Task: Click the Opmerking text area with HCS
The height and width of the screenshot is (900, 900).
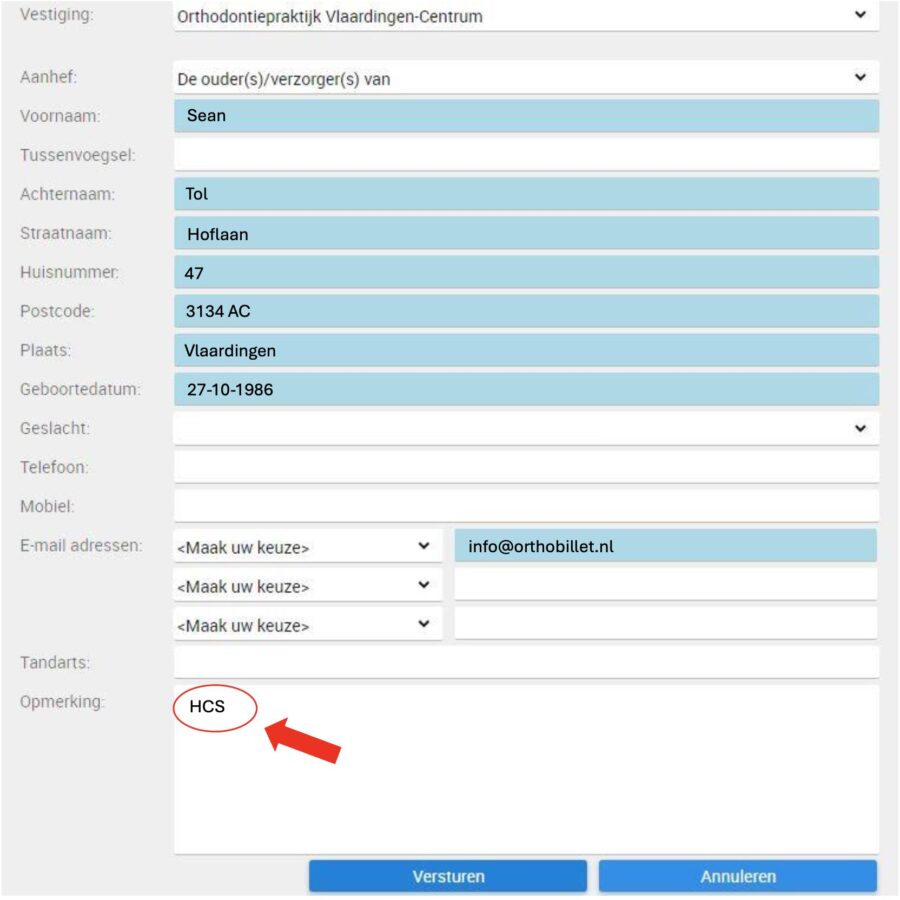Action: (526, 770)
